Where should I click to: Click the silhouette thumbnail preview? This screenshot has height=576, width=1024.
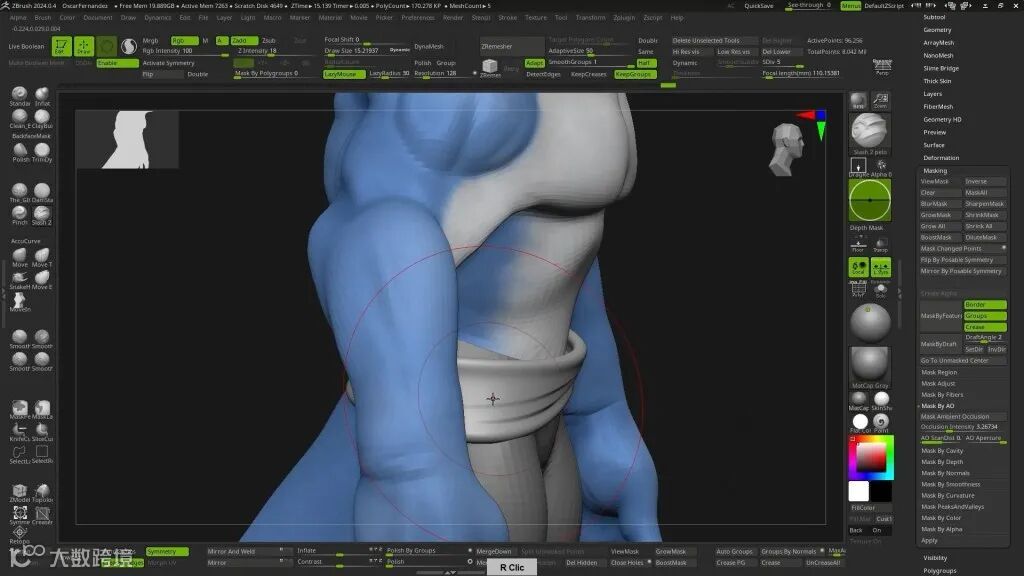coord(127,139)
